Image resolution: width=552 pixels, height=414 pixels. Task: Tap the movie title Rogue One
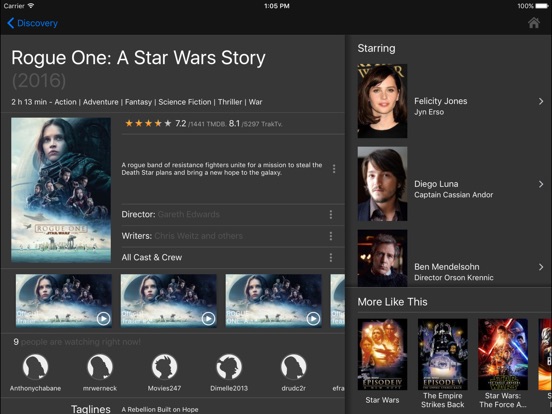click(138, 58)
